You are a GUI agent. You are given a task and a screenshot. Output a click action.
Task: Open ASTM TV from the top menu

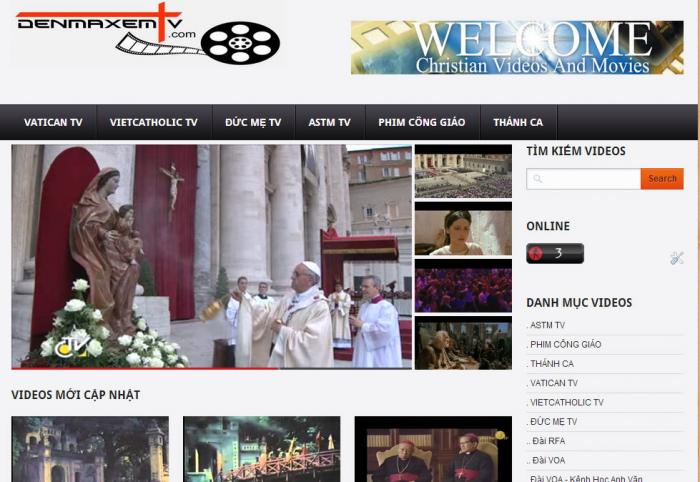pyautogui.click(x=329, y=123)
